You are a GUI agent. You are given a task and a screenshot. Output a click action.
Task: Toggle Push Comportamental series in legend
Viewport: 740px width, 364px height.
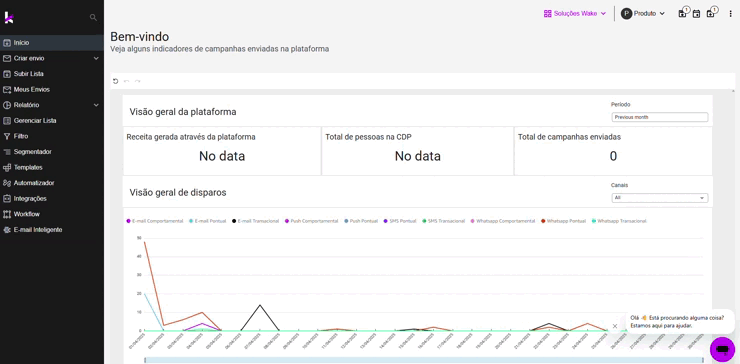[x=311, y=221]
